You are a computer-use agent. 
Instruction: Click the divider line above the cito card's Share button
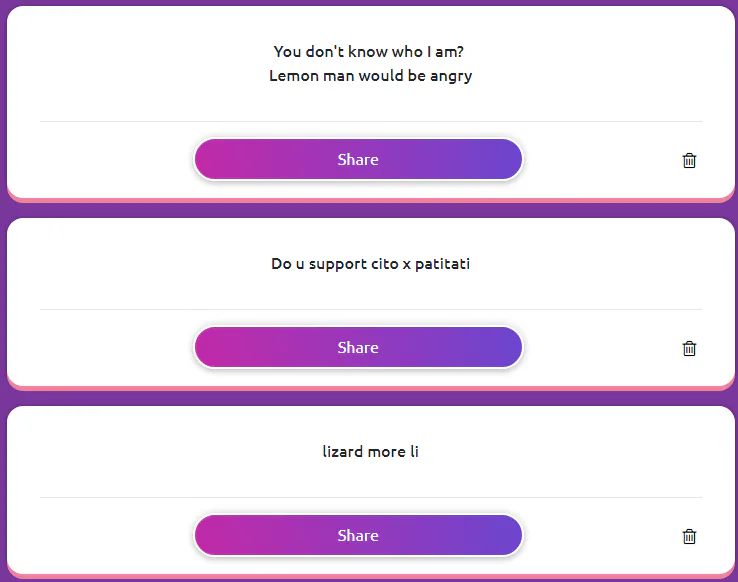pos(370,310)
